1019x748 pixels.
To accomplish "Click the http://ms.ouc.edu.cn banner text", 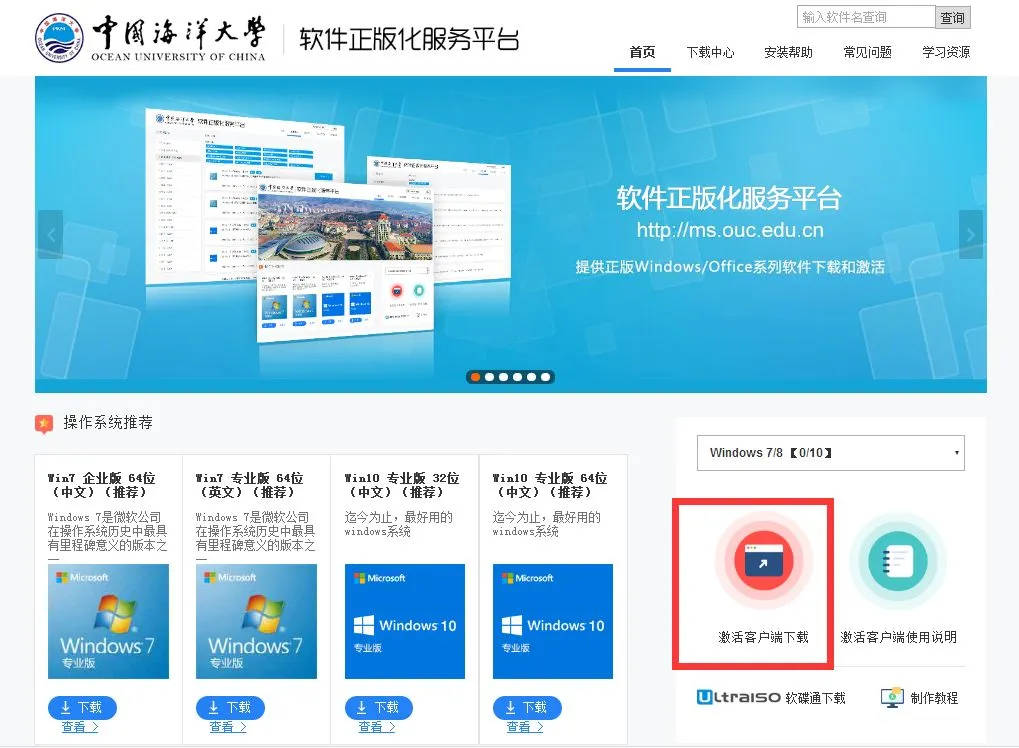I will 730,230.
